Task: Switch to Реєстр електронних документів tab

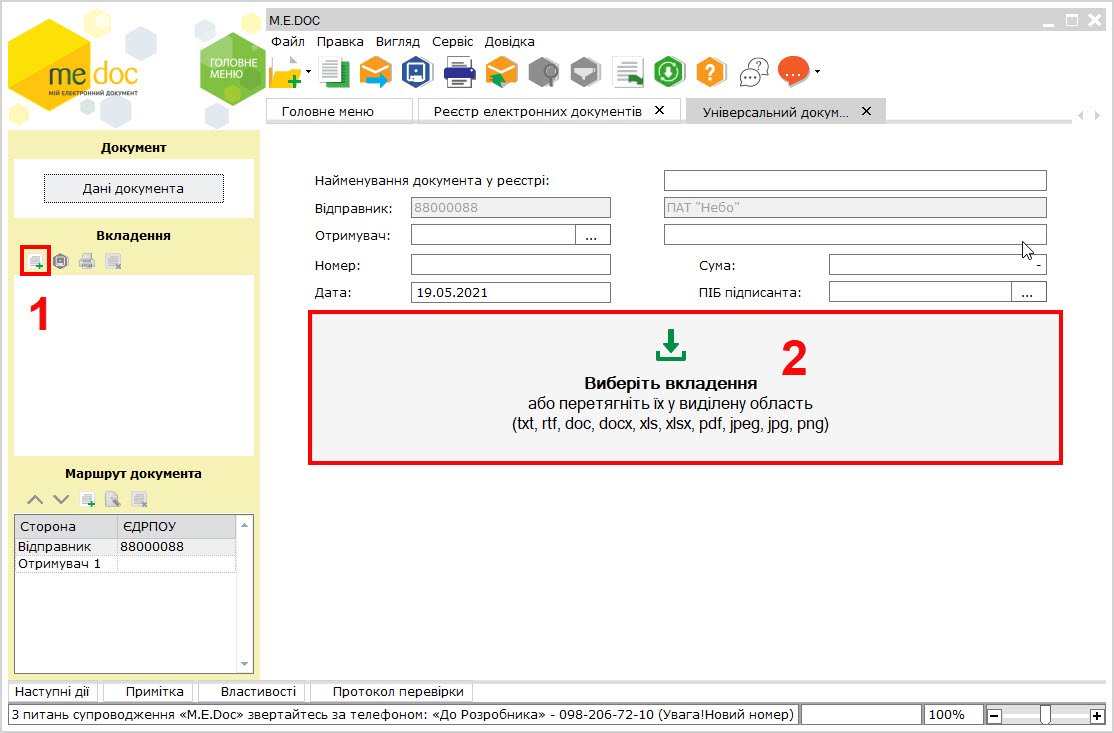Action: point(538,112)
